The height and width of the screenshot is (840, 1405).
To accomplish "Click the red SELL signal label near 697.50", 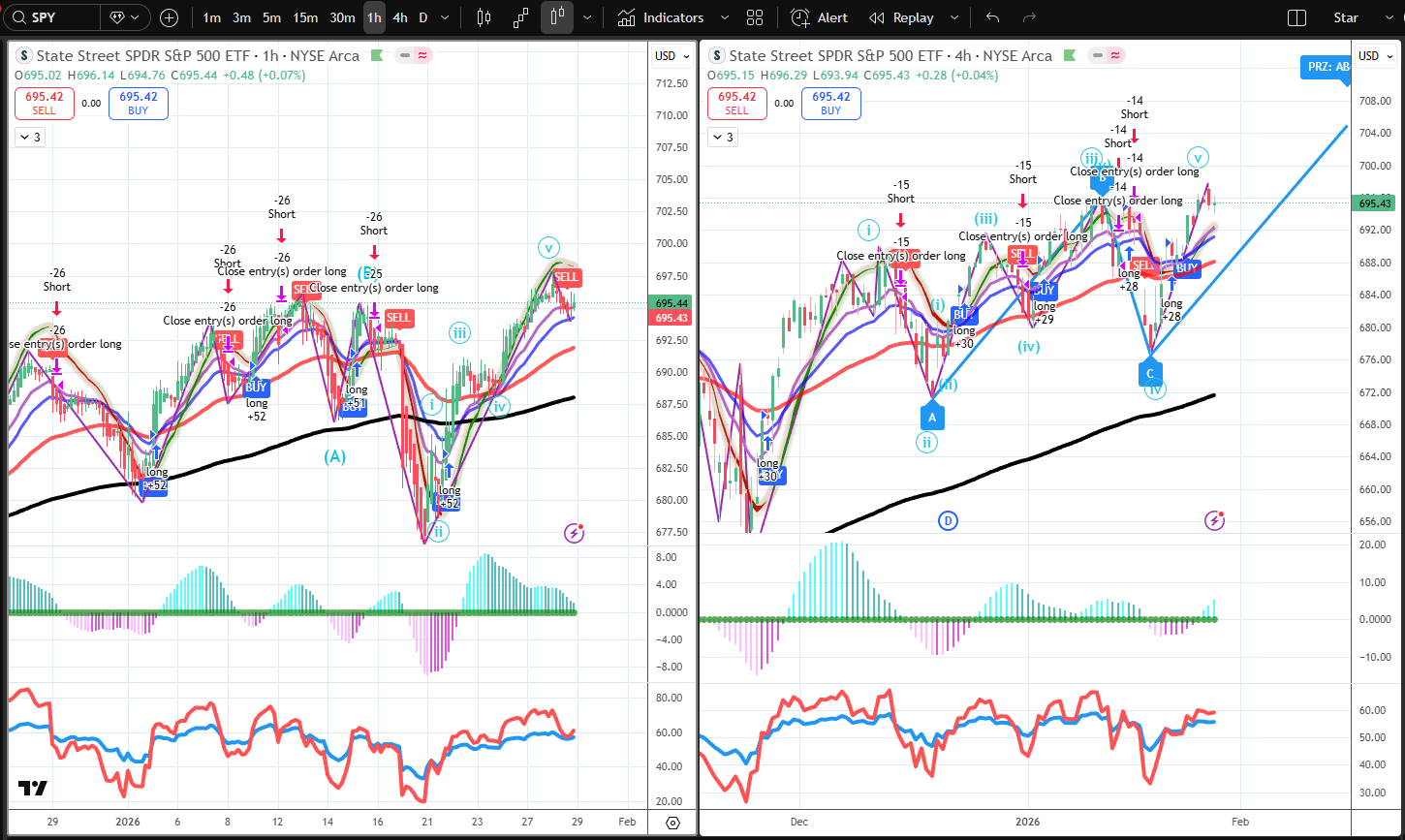I will point(567,277).
